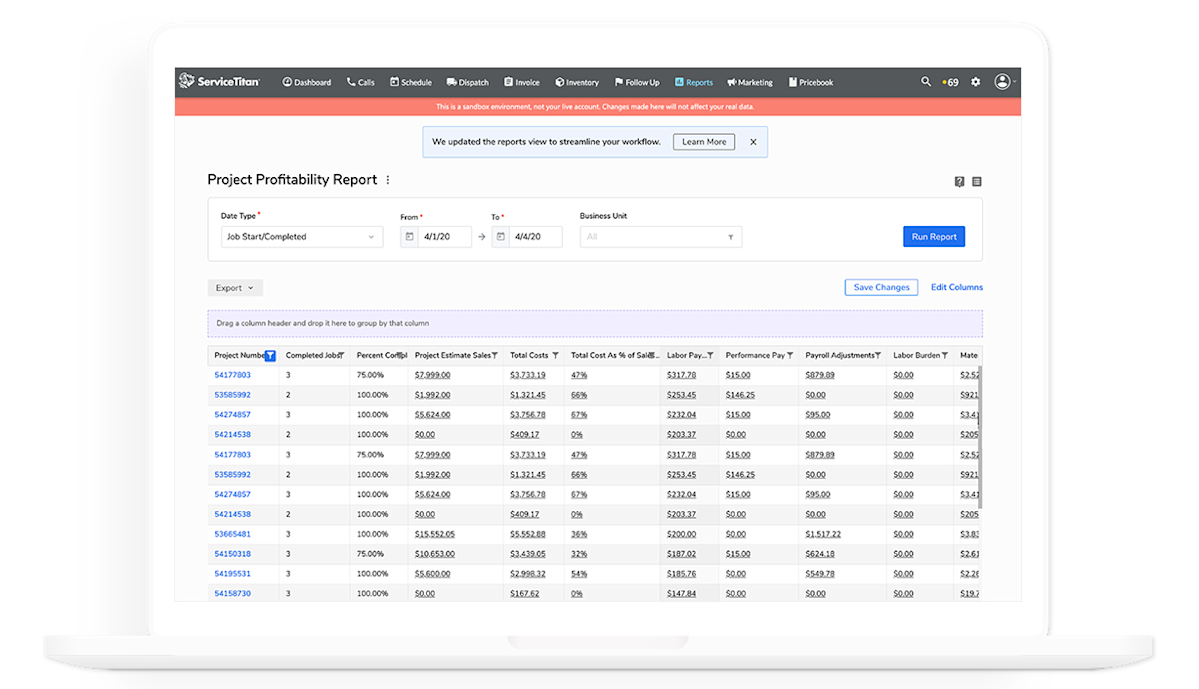Viewport: 1199px width, 689px height.
Task: Open the Dashboard from the navigation bar
Action: [x=306, y=82]
